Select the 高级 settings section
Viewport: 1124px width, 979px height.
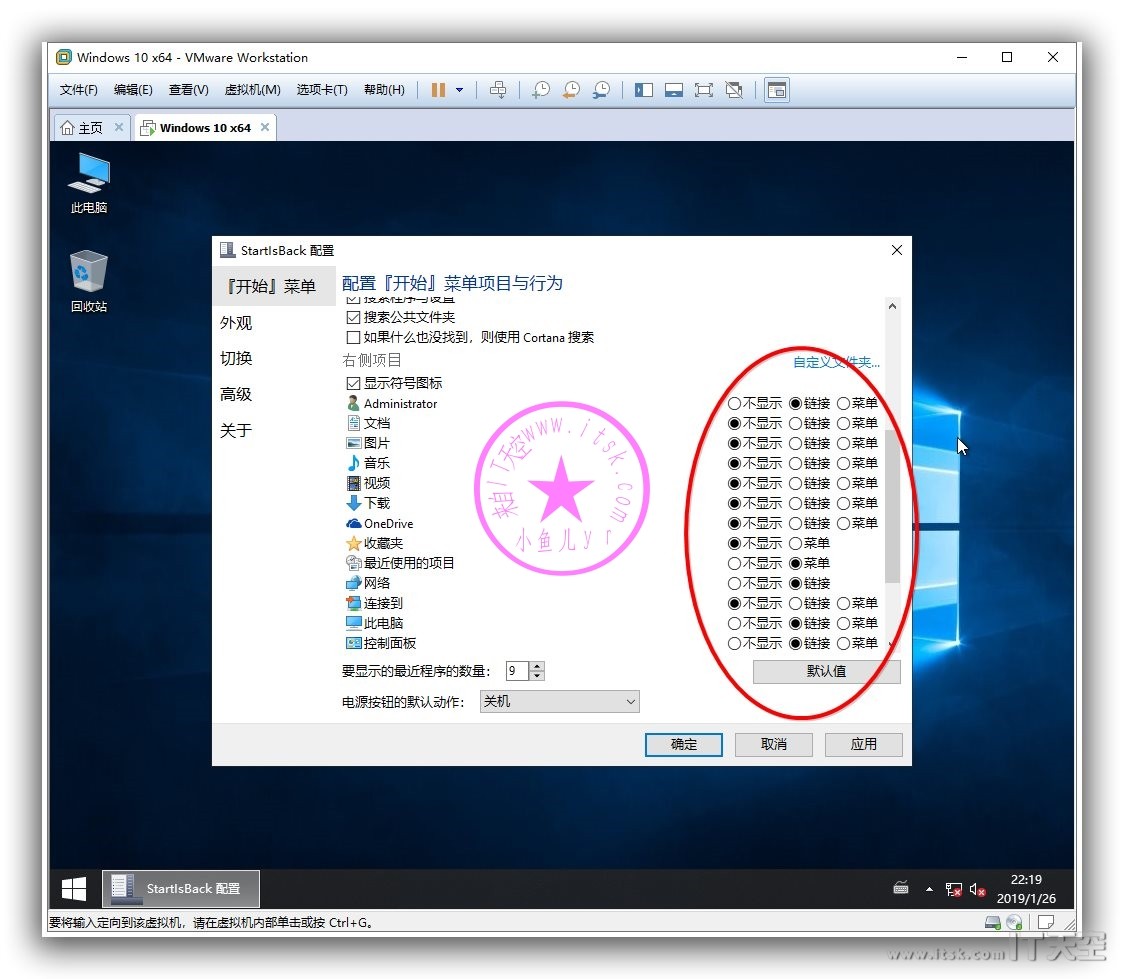pyautogui.click(x=236, y=395)
